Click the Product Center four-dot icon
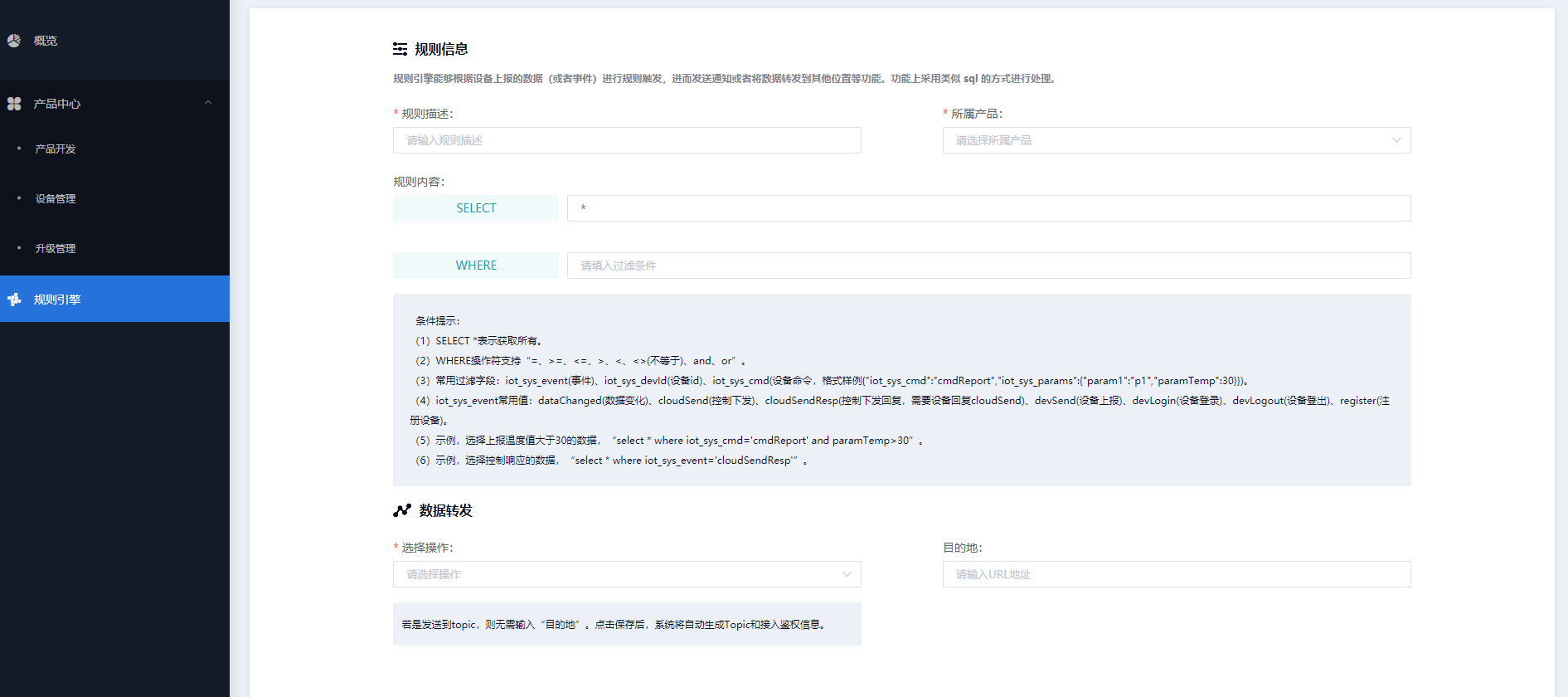 click(x=14, y=104)
